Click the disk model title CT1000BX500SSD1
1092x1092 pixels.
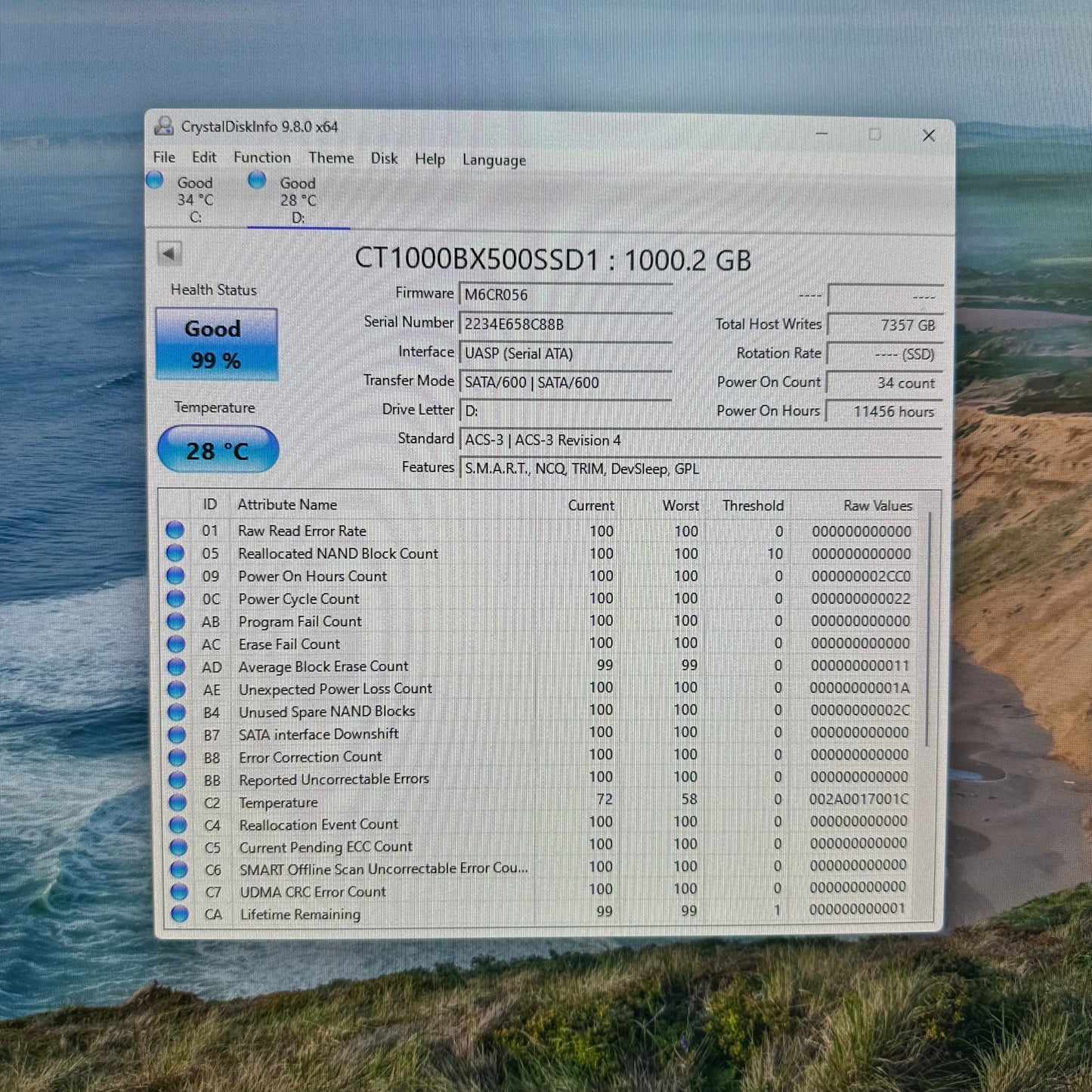coord(477,259)
